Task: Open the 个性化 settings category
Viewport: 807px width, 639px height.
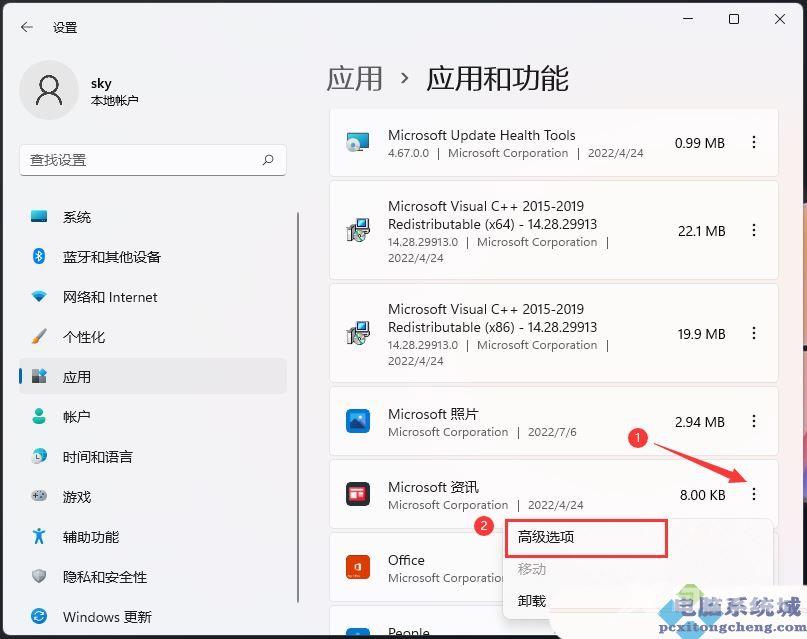Action: pos(152,337)
